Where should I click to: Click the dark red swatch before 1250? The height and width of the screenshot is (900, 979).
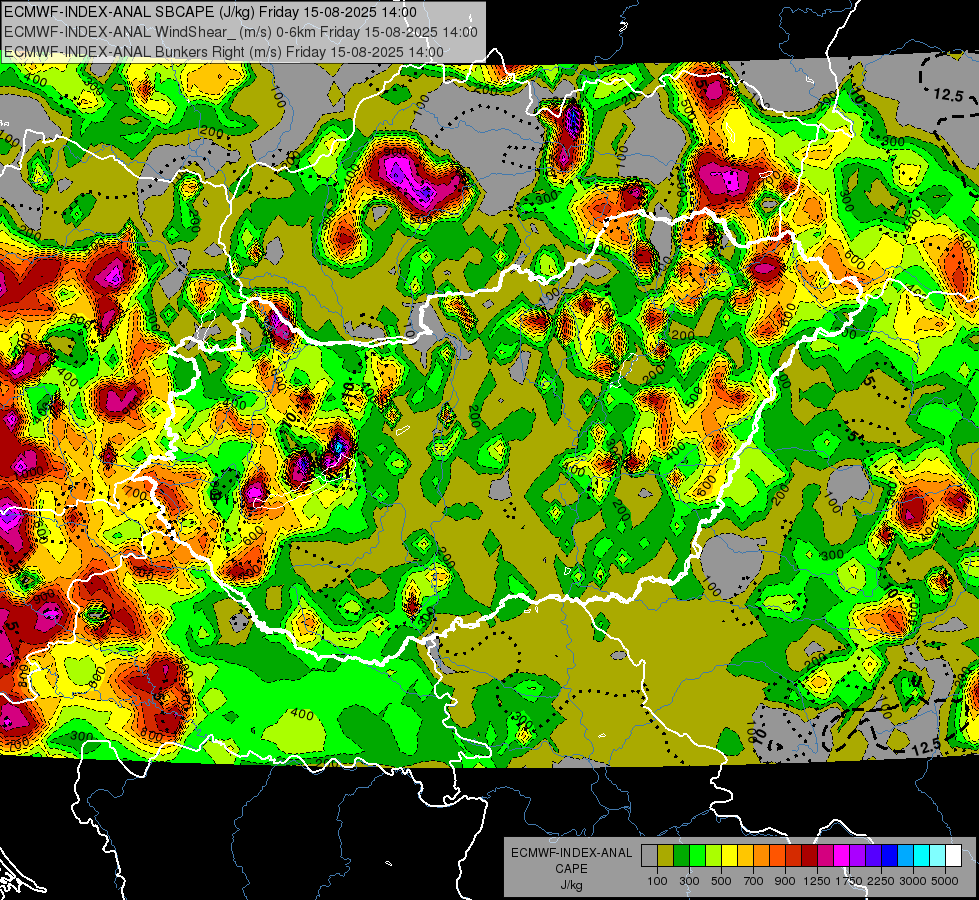click(809, 855)
